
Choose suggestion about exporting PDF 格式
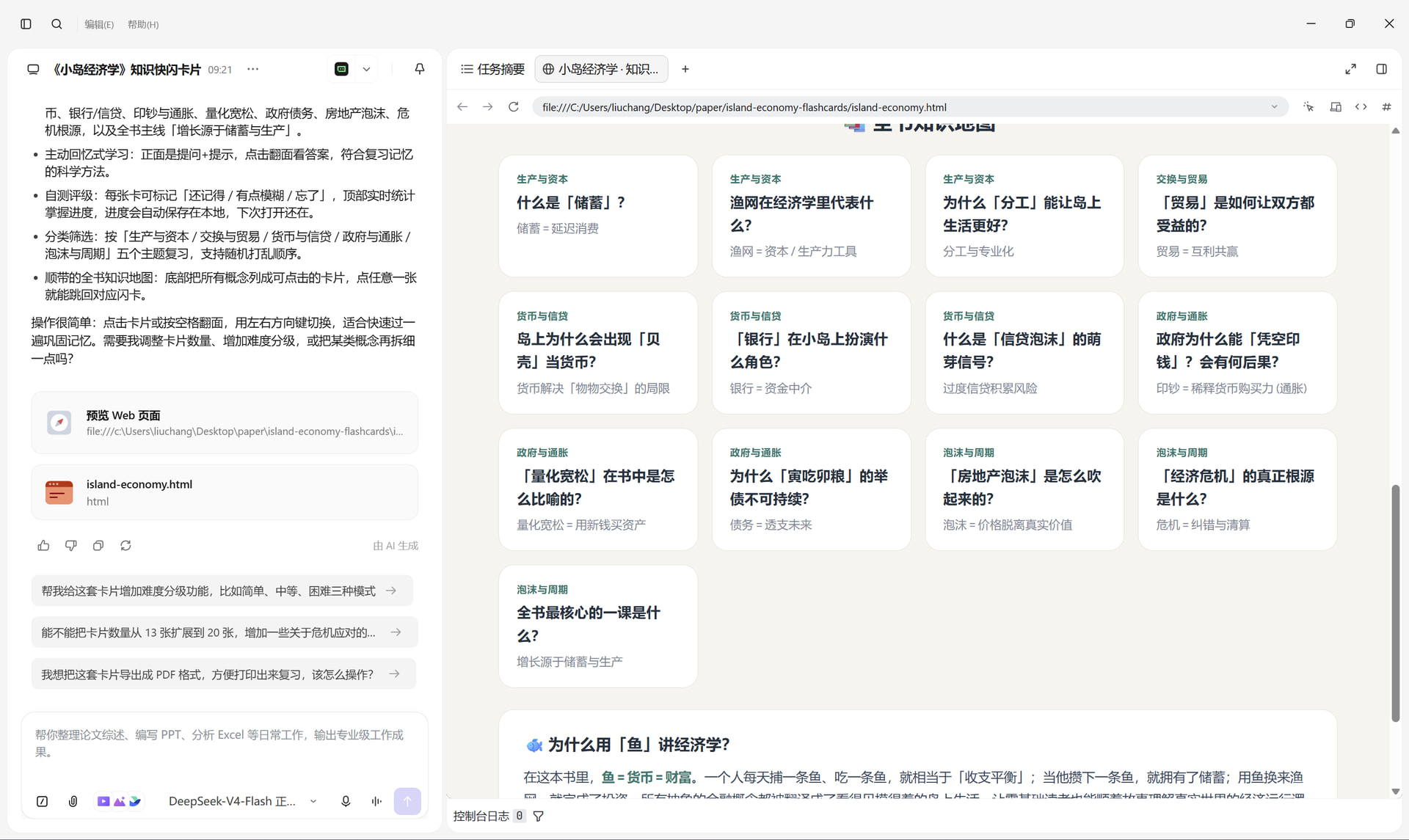(x=224, y=674)
